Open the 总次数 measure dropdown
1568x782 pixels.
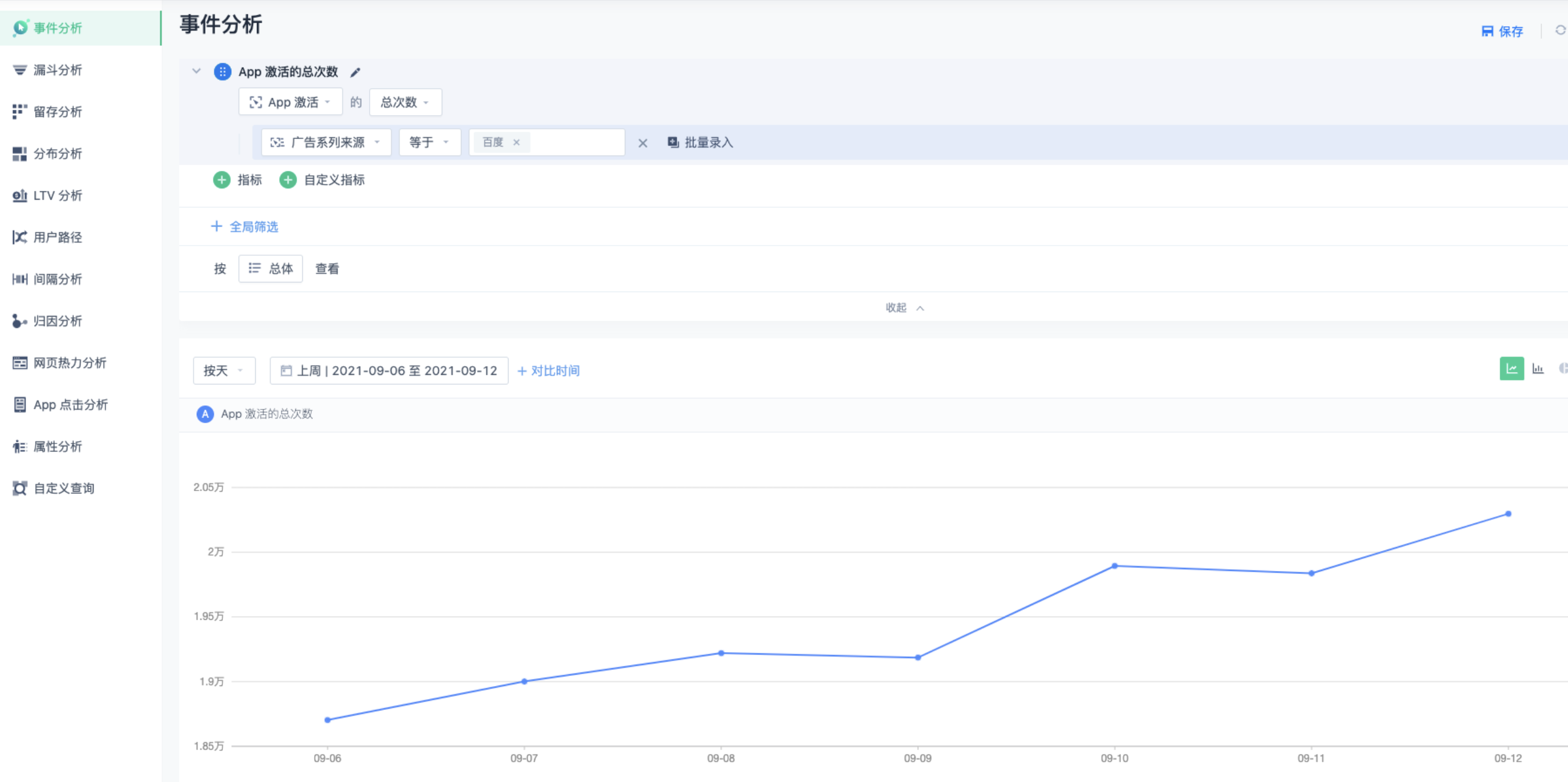coord(405,103)
